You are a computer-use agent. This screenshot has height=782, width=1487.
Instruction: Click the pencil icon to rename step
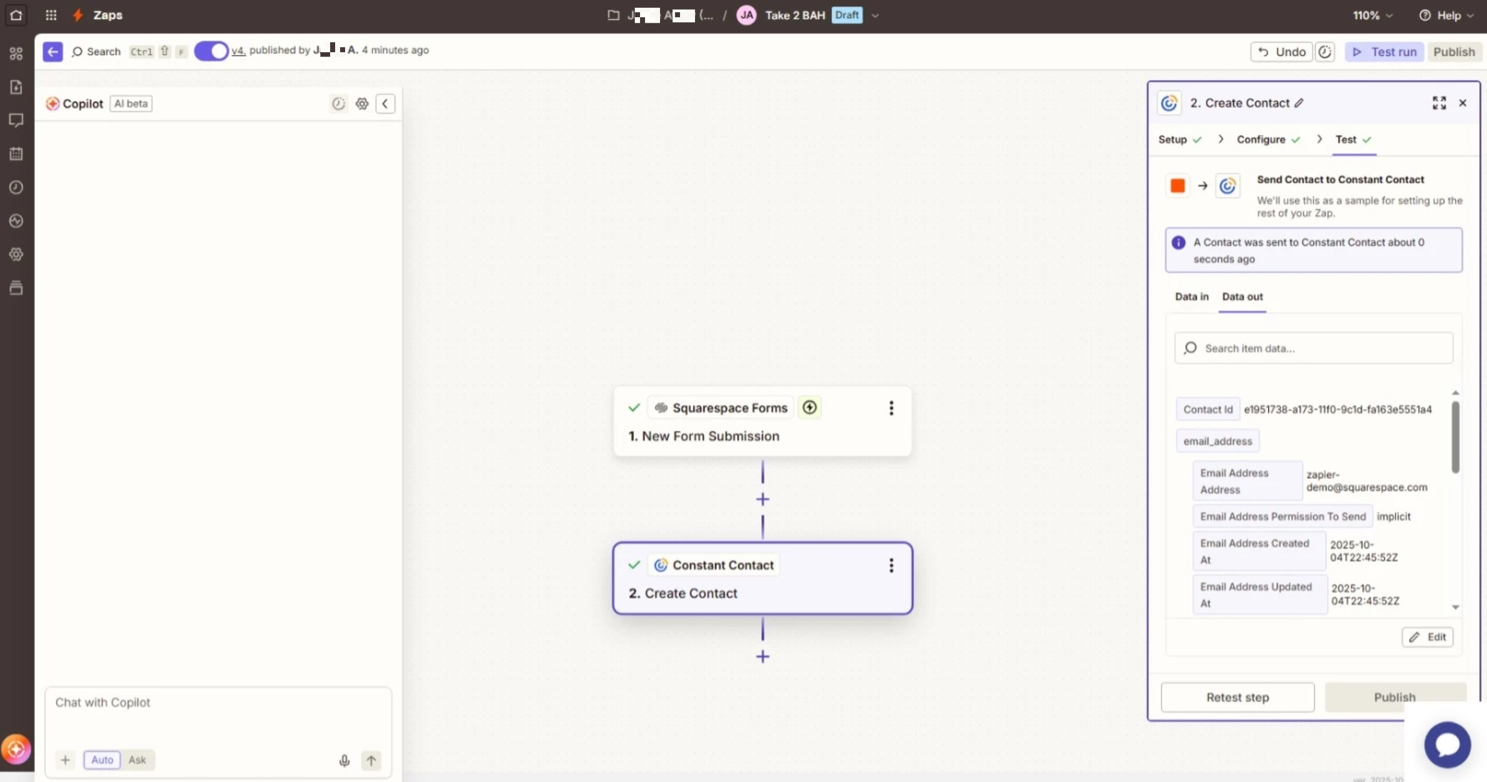click(1299, 103)
